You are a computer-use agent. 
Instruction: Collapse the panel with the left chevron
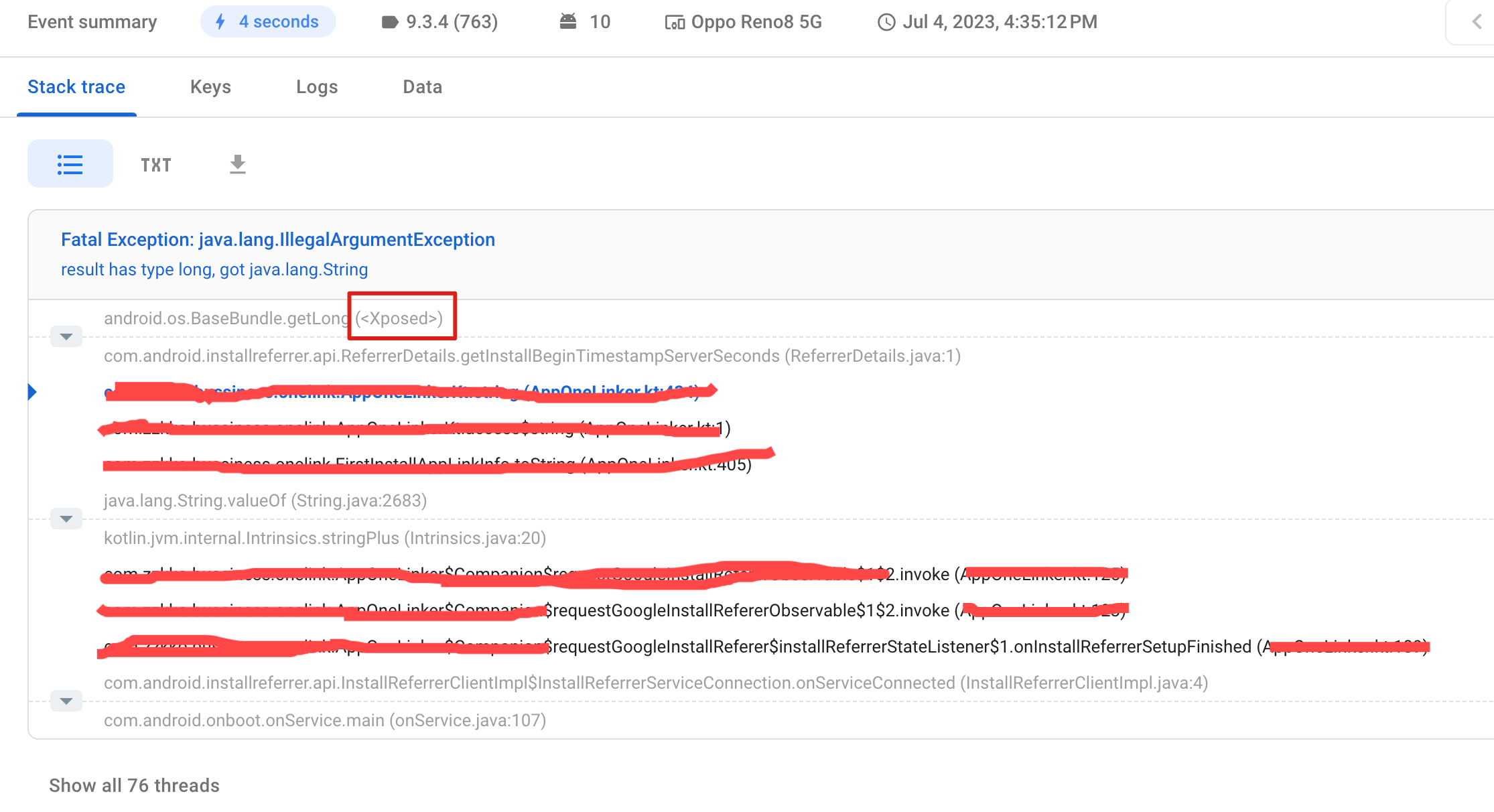click(x=1477, y=21)
